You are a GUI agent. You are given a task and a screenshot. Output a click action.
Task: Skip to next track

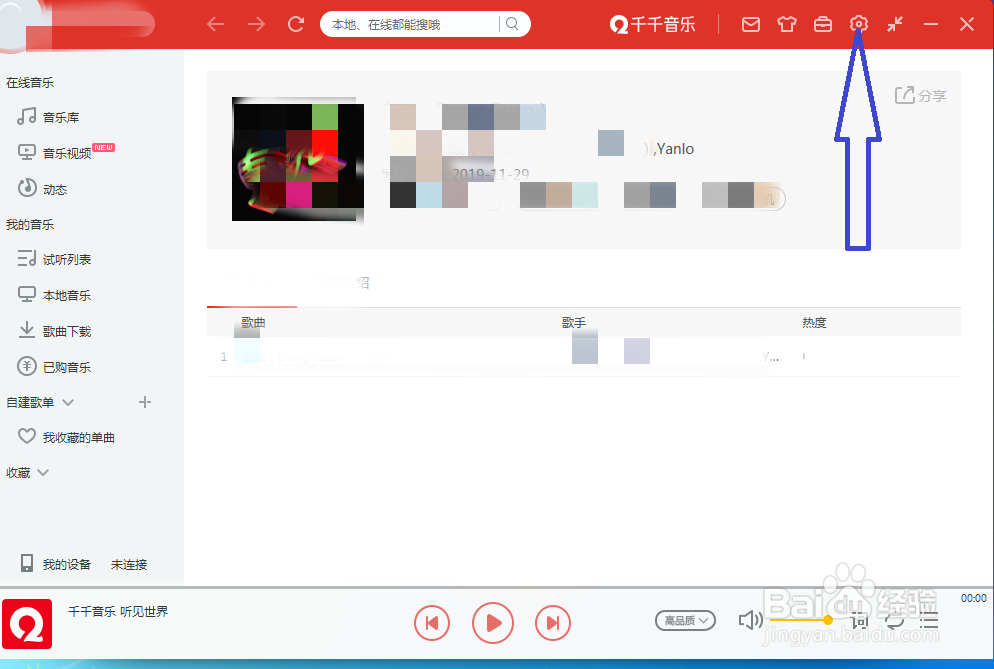(553, 623)
